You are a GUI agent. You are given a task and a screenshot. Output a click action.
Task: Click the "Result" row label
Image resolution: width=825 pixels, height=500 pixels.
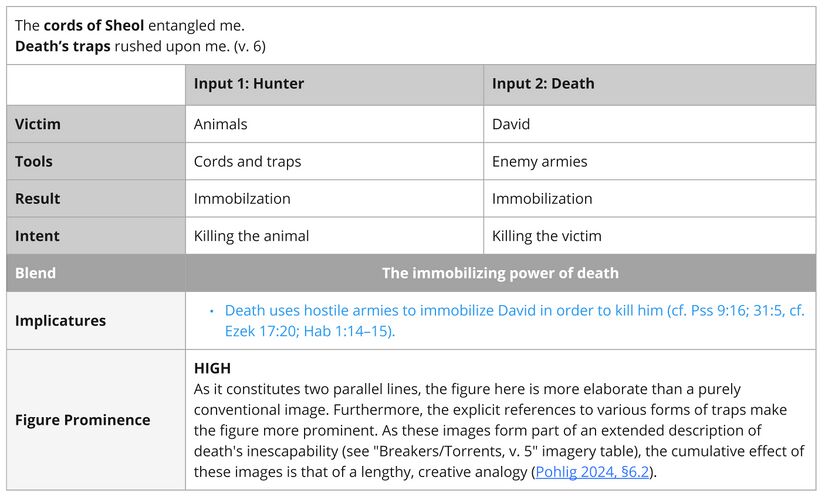tap(37, 198)
